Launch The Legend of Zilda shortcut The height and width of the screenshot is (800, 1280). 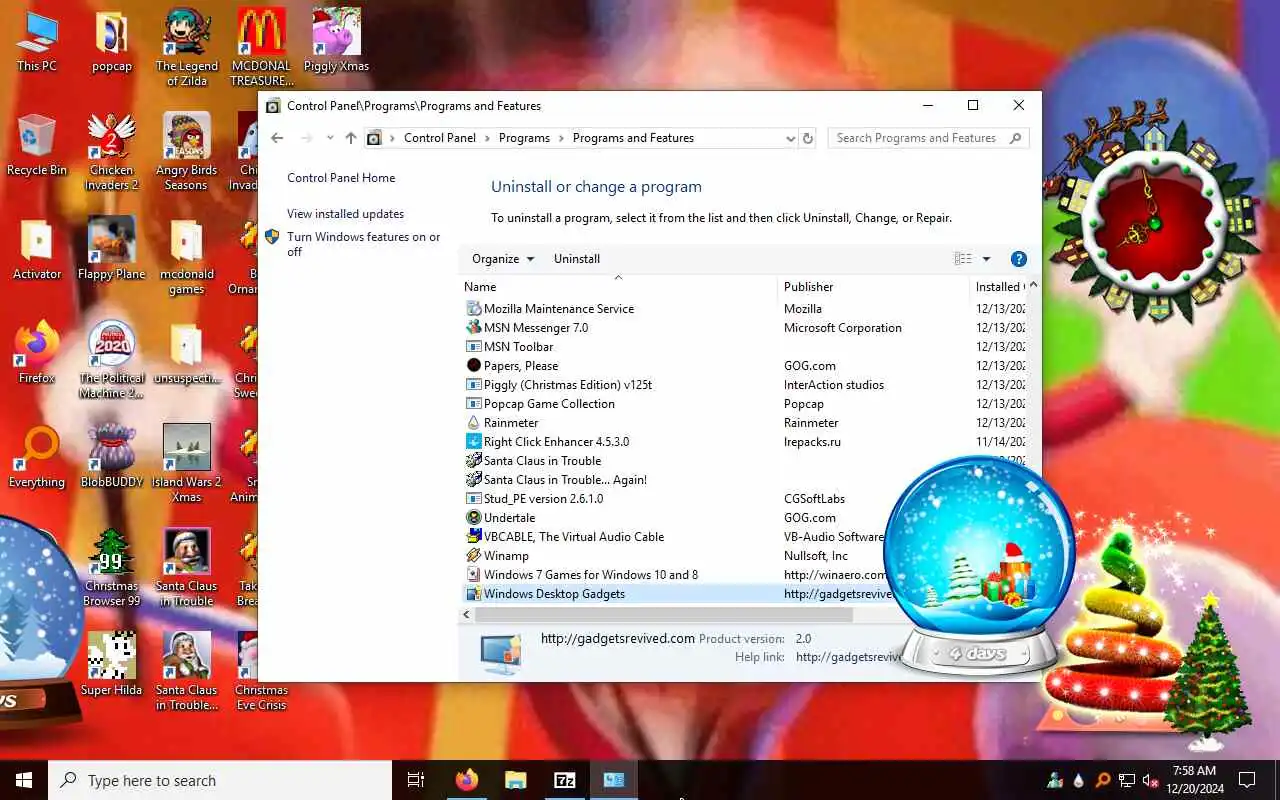point(187,47)
